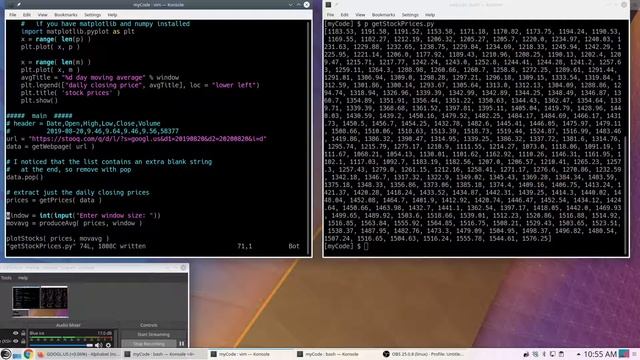640x360 pixels.
Task: Click the 'plt.show()' line in vim
Action: pos(39,100)
